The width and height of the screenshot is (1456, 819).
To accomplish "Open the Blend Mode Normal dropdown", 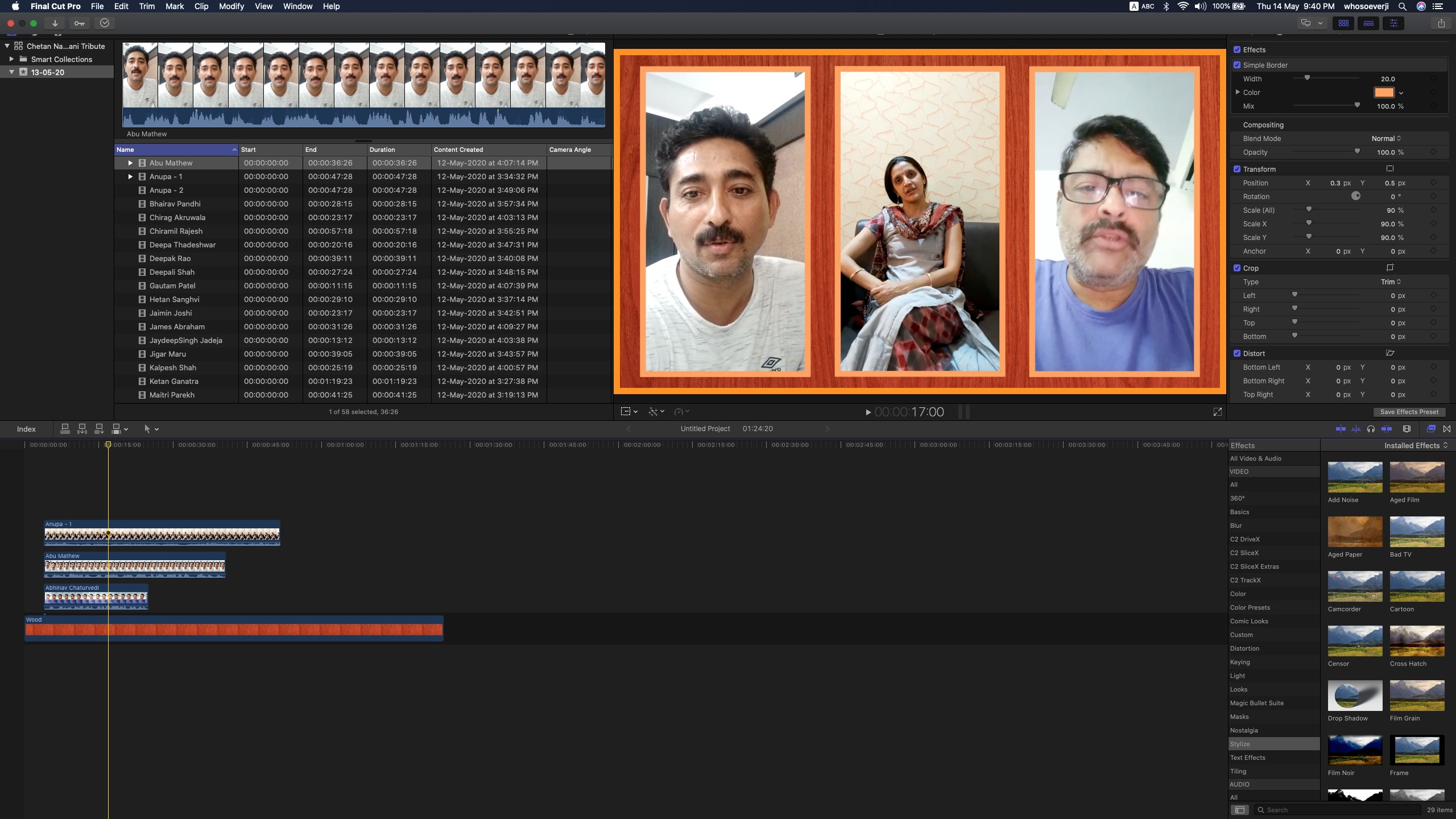I will pos(1385,138).
